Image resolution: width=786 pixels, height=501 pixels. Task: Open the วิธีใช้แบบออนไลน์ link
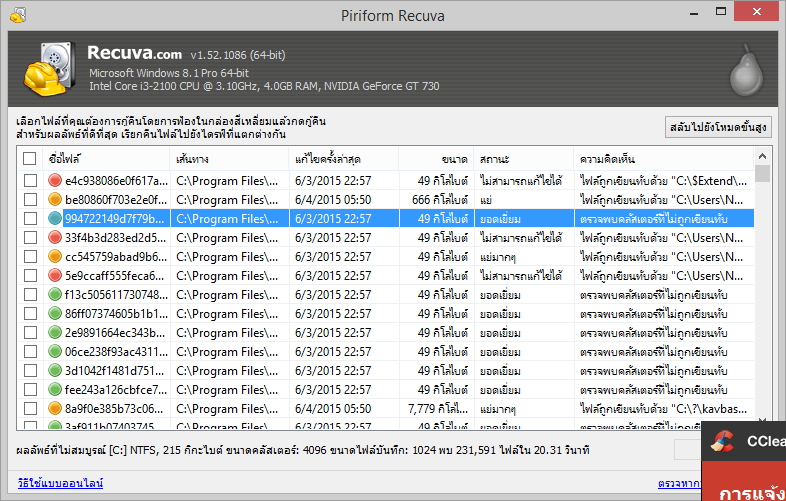coord(61,483)
